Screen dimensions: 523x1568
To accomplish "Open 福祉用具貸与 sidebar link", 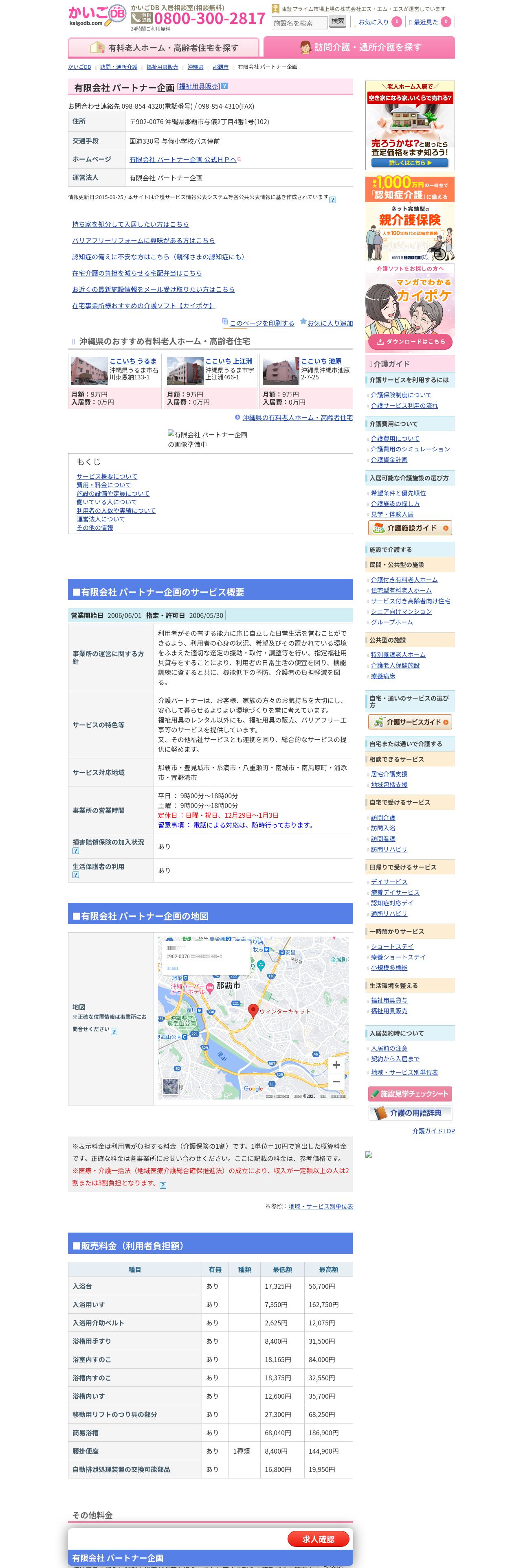I will [x=389, y=1001].
